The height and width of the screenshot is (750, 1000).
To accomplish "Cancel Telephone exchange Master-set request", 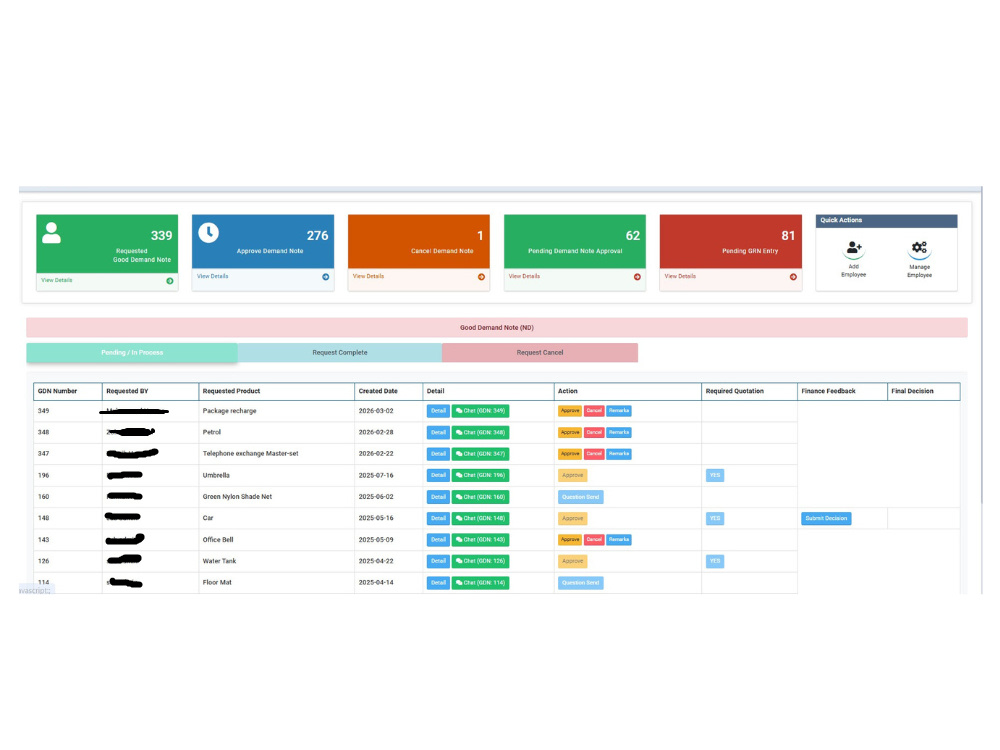I will [594, 454].
